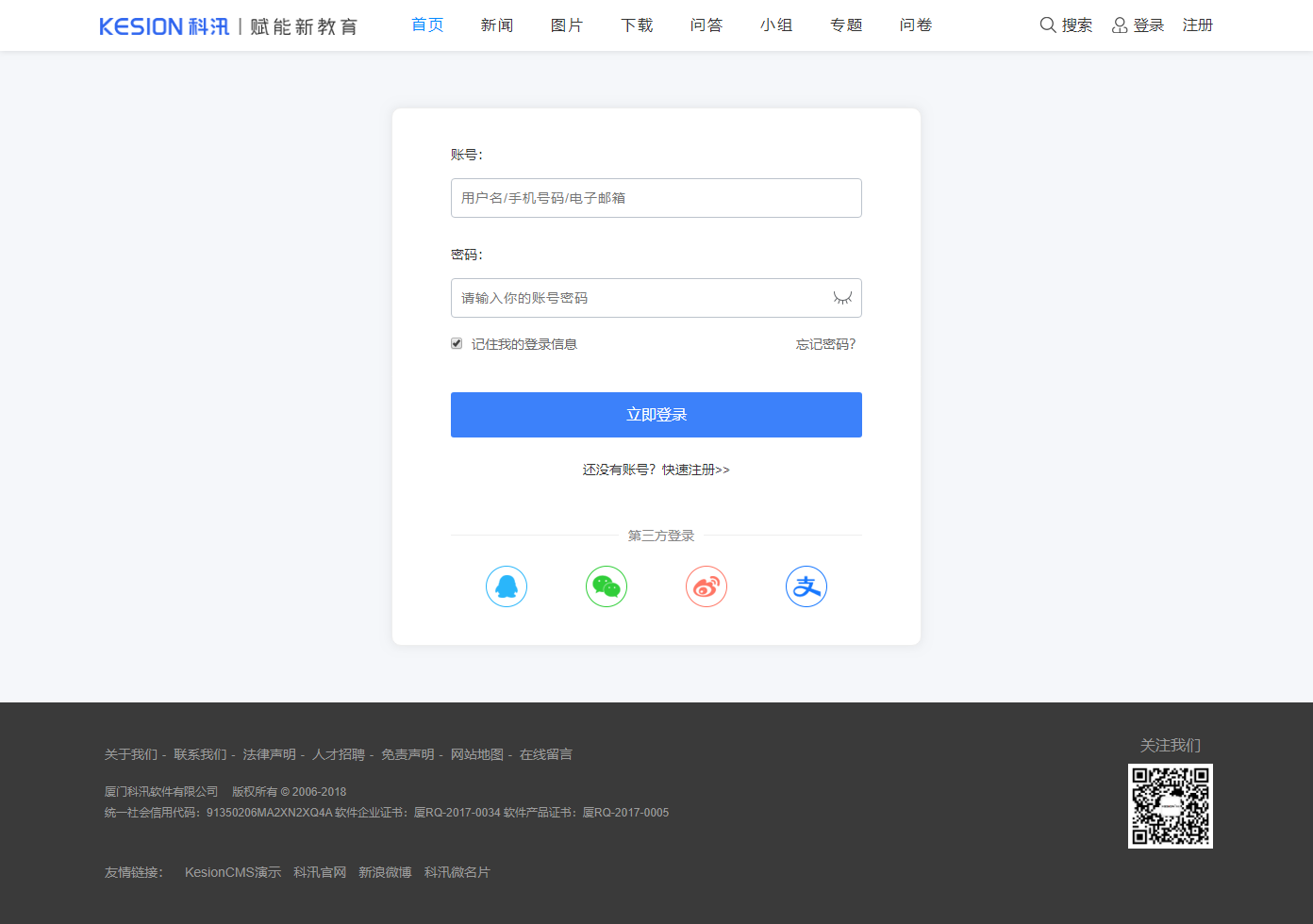Select the Weibo third-party login icon
Viewport: 1313px width, 924px height.
706,586
